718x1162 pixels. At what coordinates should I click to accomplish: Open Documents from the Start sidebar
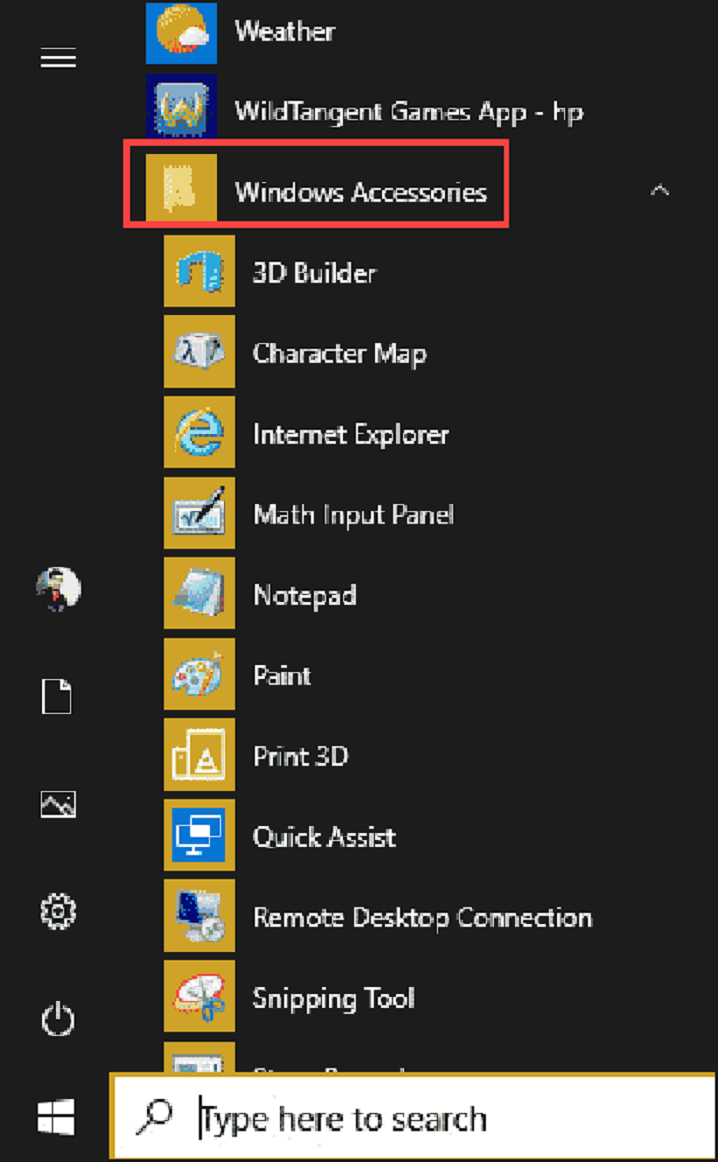57,697
